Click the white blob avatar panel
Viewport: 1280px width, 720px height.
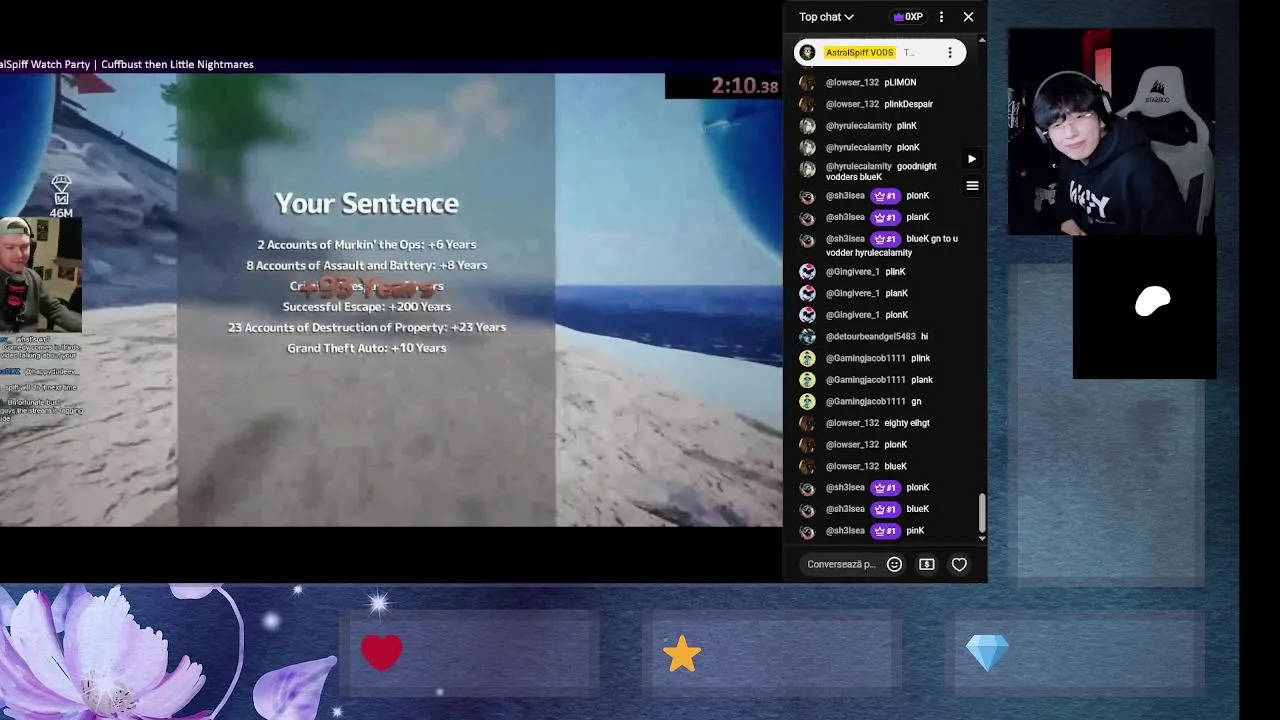(x=1144, y=307)
